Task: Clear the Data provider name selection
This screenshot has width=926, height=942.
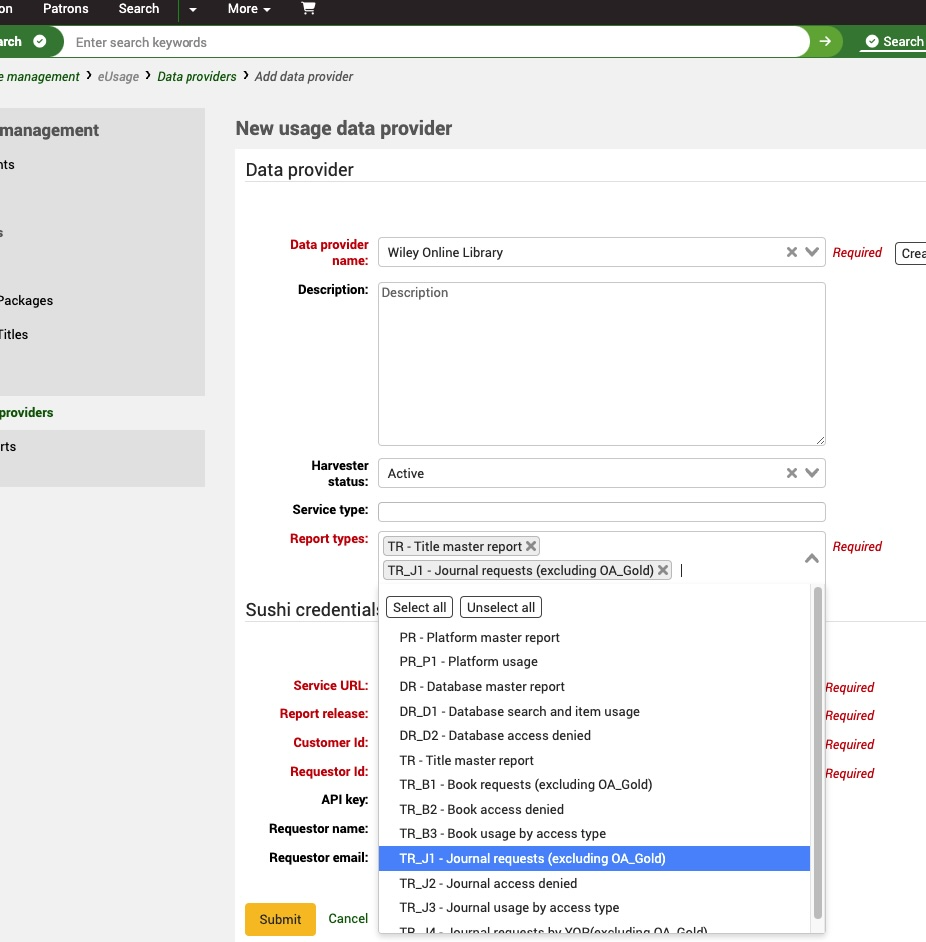Action: pos(791,252)
